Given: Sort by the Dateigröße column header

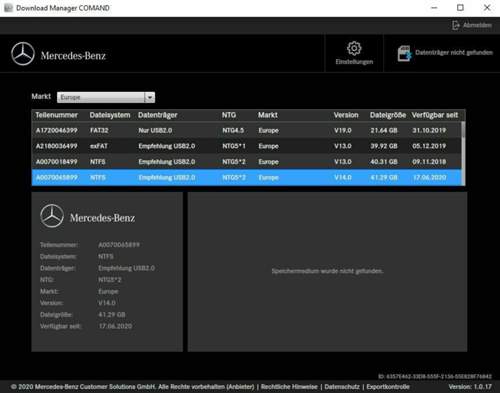Looking at the screenshot, I should 388,115.
